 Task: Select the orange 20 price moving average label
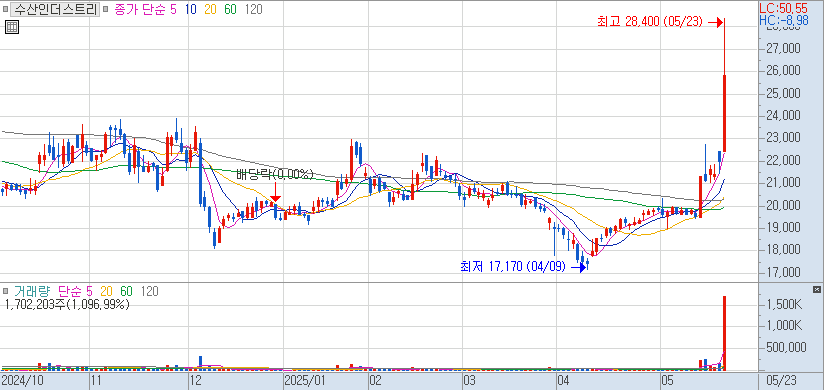point(210,9)
